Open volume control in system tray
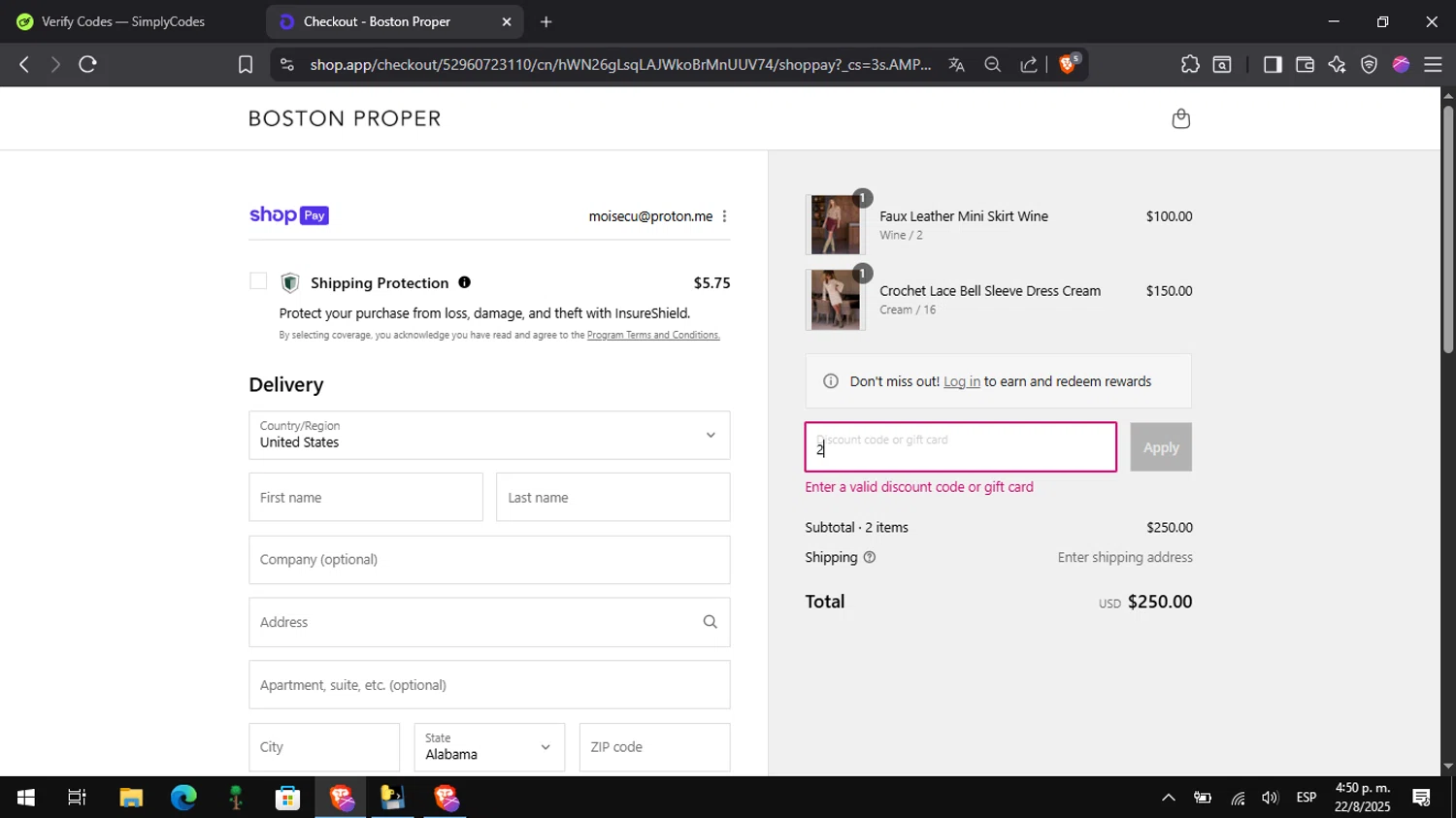Viewport: 1456px width, 818px height. 1271,798
